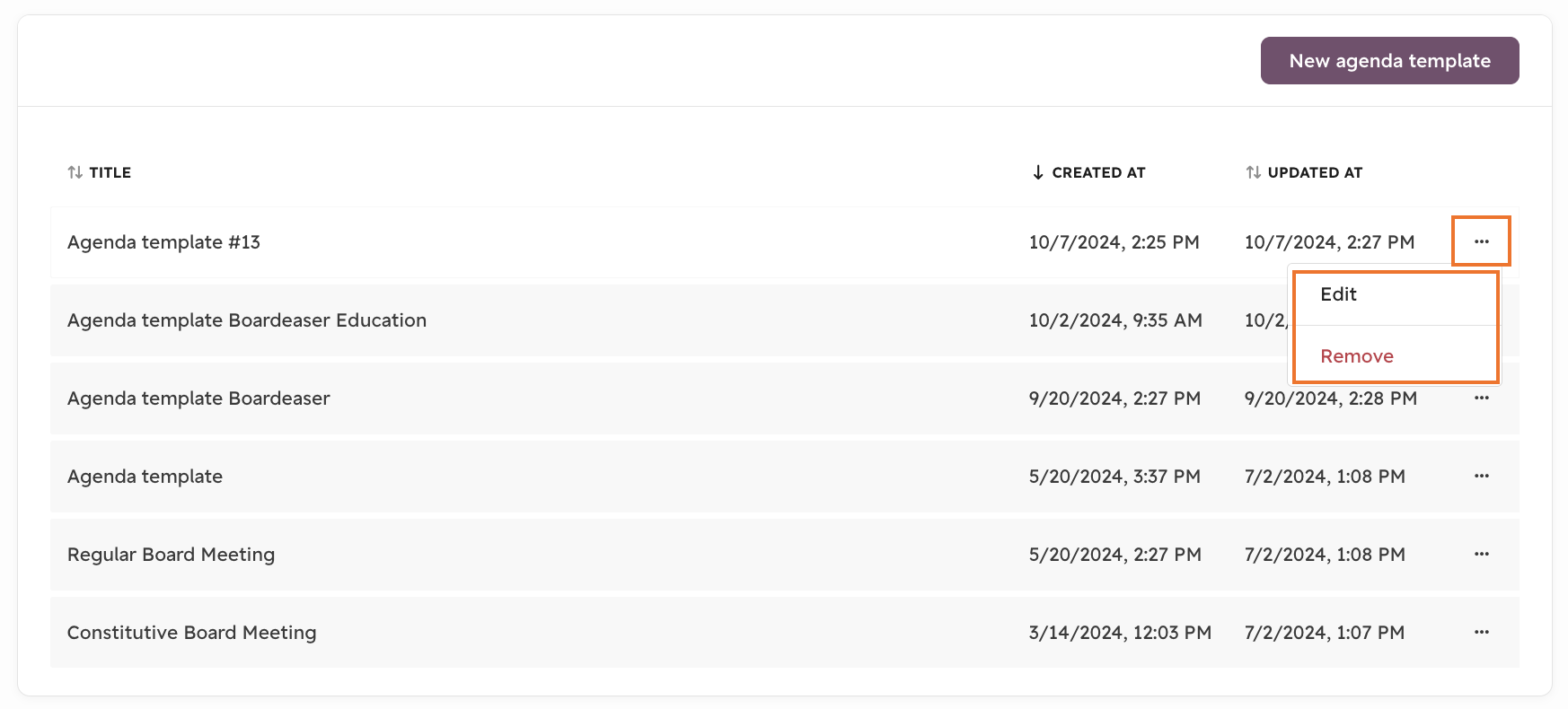This screenshot has height=709, width=1568.
Task: Open Agenda template Boardeaser Education row
Action: point(247,320)
